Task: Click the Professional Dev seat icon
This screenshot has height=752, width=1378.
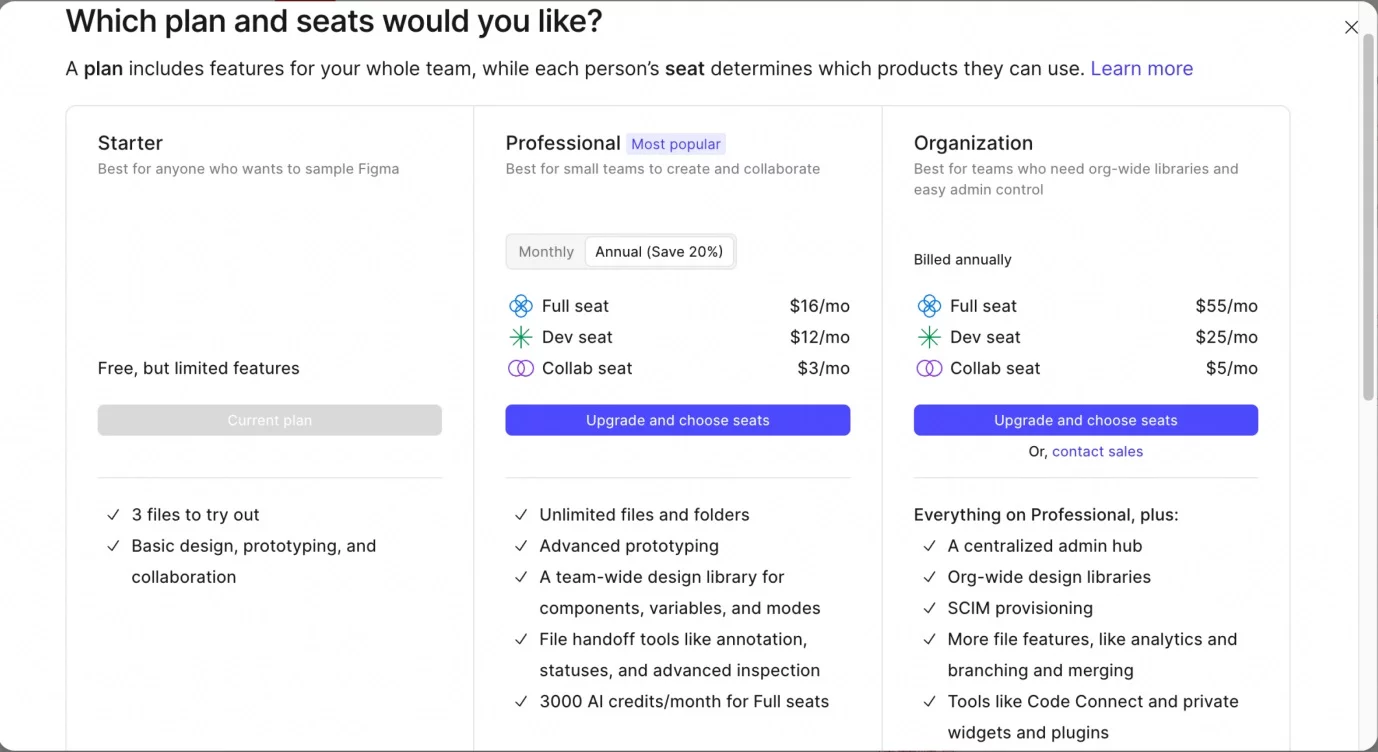Action: (521, 337)
